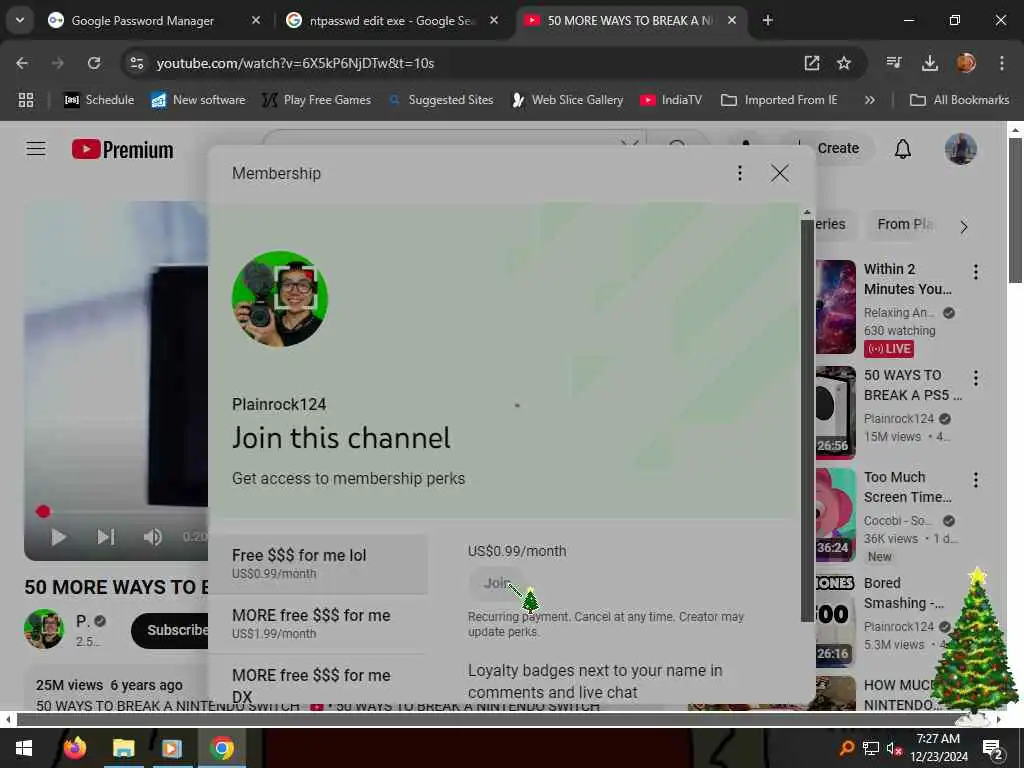This screenshot has width=1024, height=768.
Task: Open options for Within 2 Minutes video
Action: click(x=975, y=272)
